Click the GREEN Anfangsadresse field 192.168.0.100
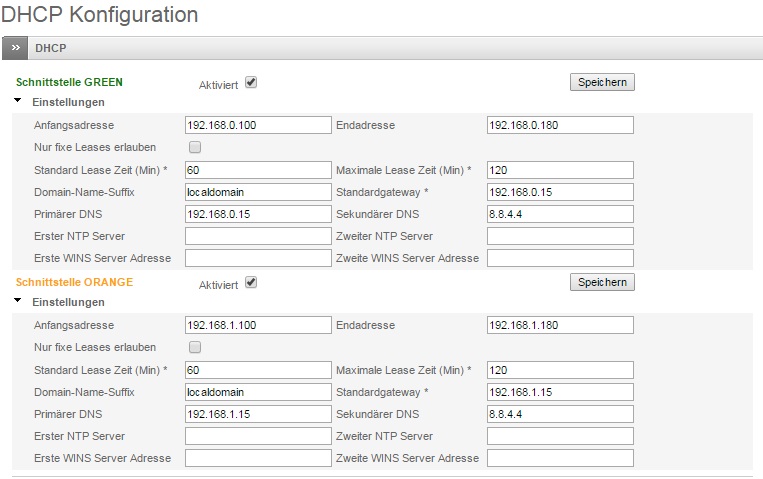 (x=257, y=125)
